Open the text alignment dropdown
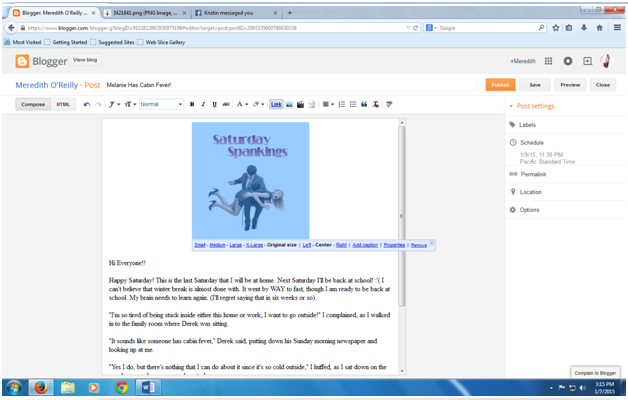This screenshot has height=400, width=628. (328, 105)
